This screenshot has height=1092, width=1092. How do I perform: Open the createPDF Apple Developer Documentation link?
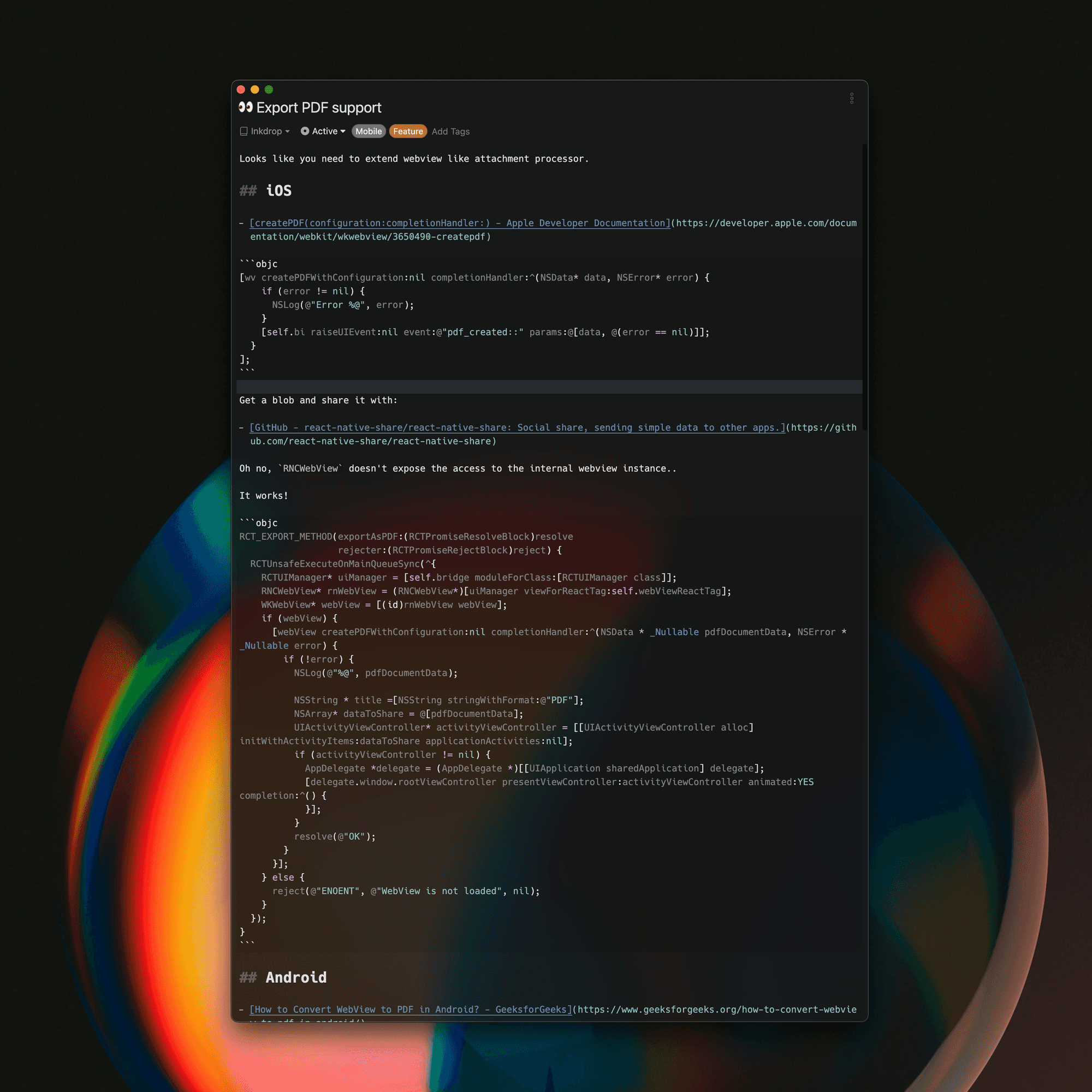pyautogui.click(x=460, y=223)
